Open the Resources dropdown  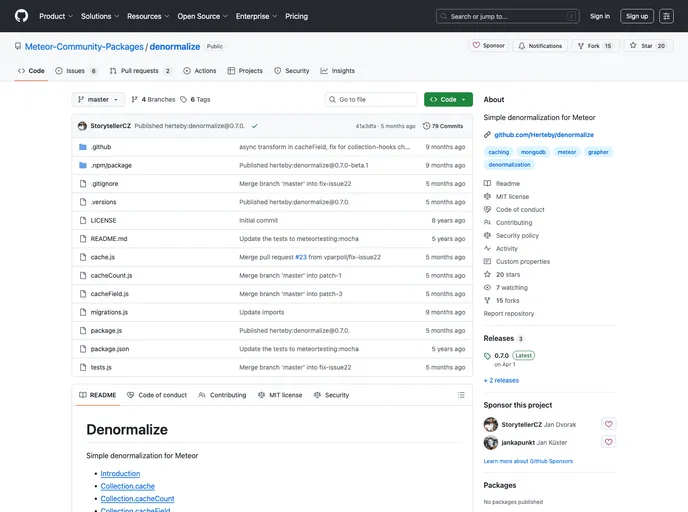click(148, 16)
